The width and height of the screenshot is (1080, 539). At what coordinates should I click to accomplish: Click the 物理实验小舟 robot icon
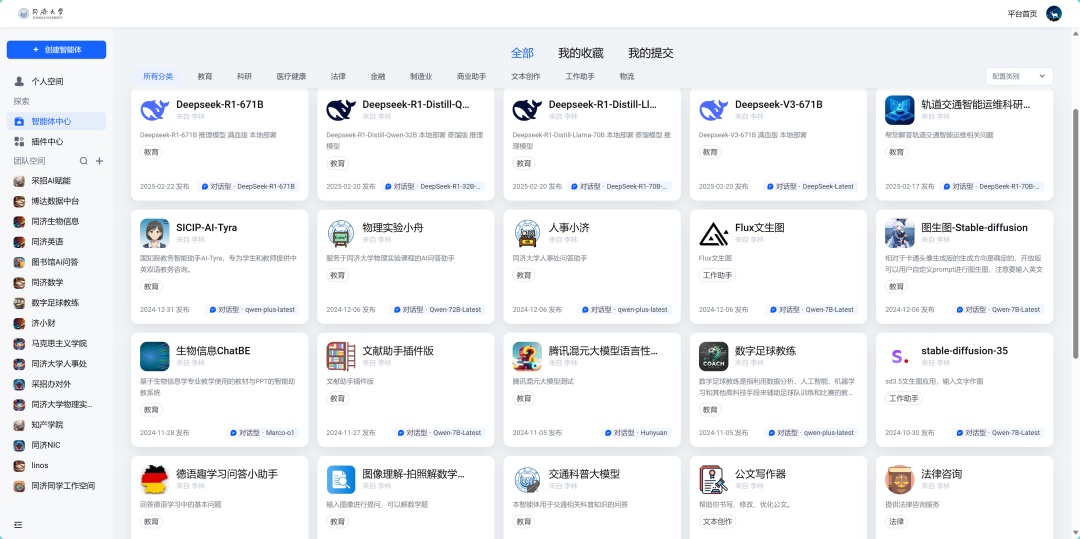[x=341, y=233]
